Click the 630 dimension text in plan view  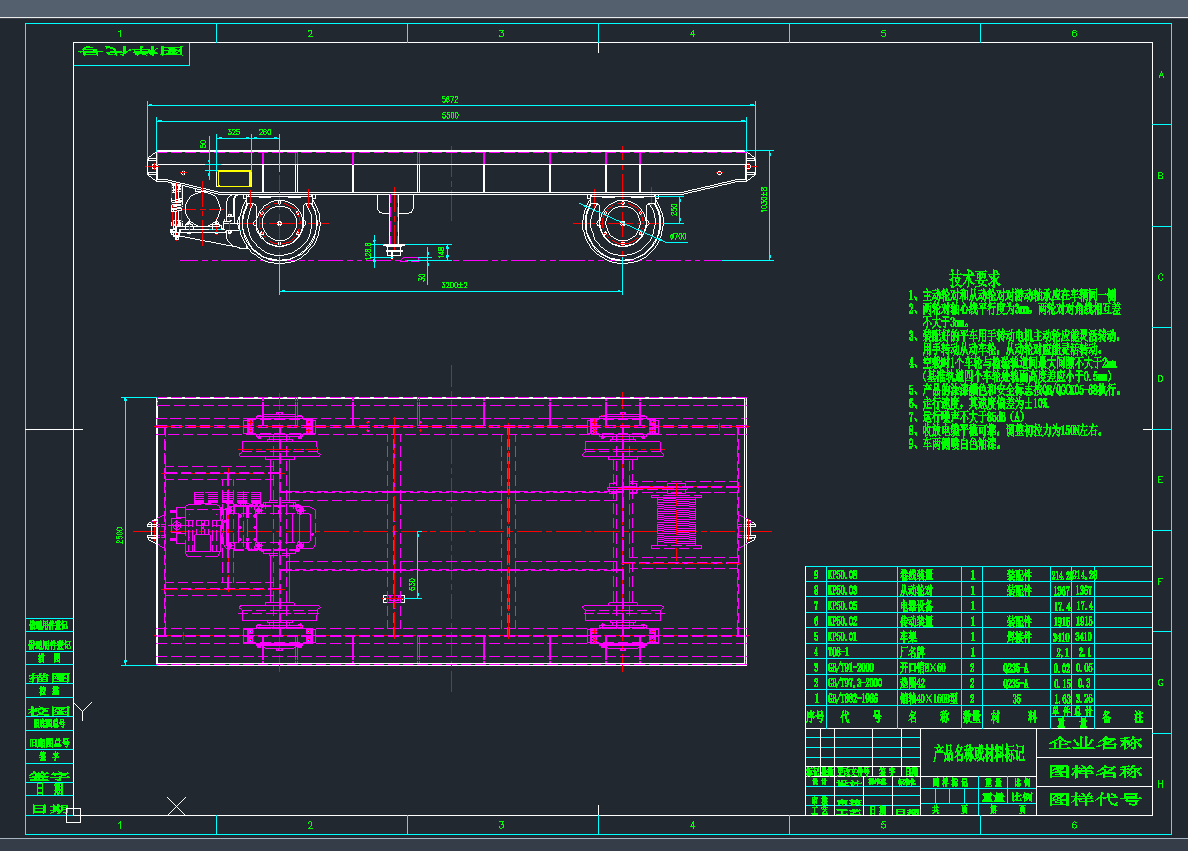click(412, 584)
